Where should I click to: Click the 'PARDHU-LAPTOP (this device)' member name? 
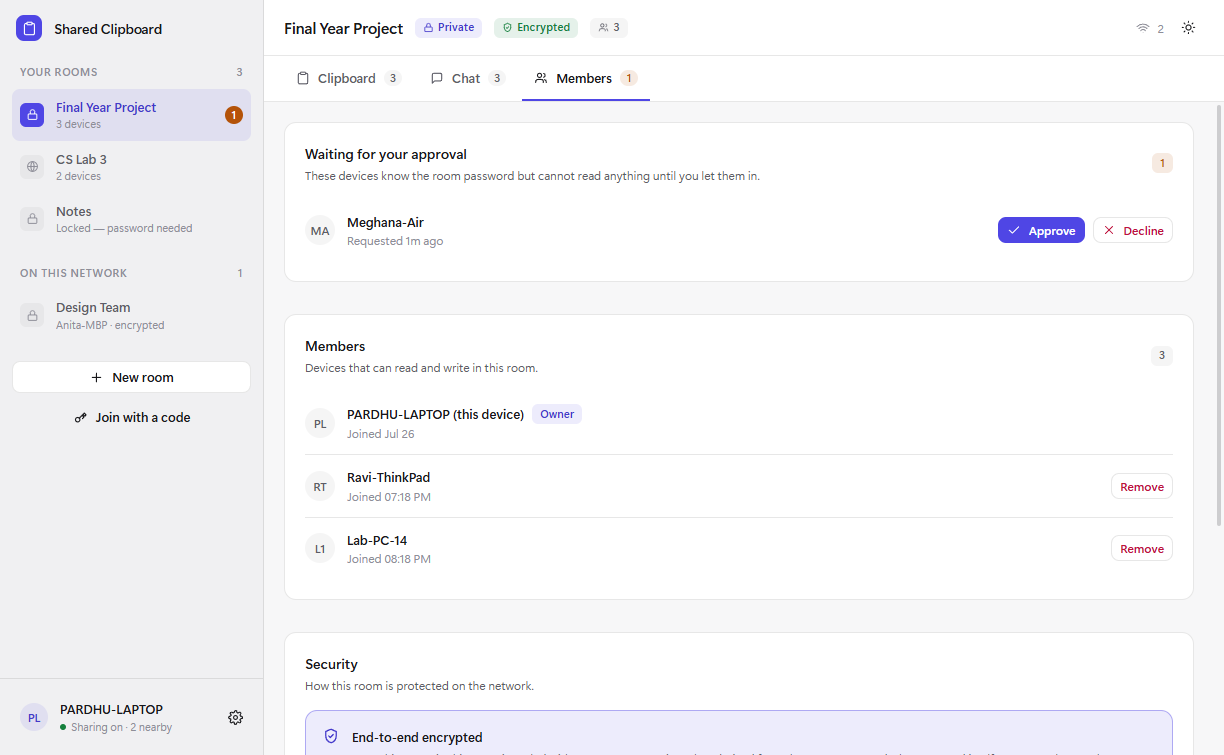[435, 414]
